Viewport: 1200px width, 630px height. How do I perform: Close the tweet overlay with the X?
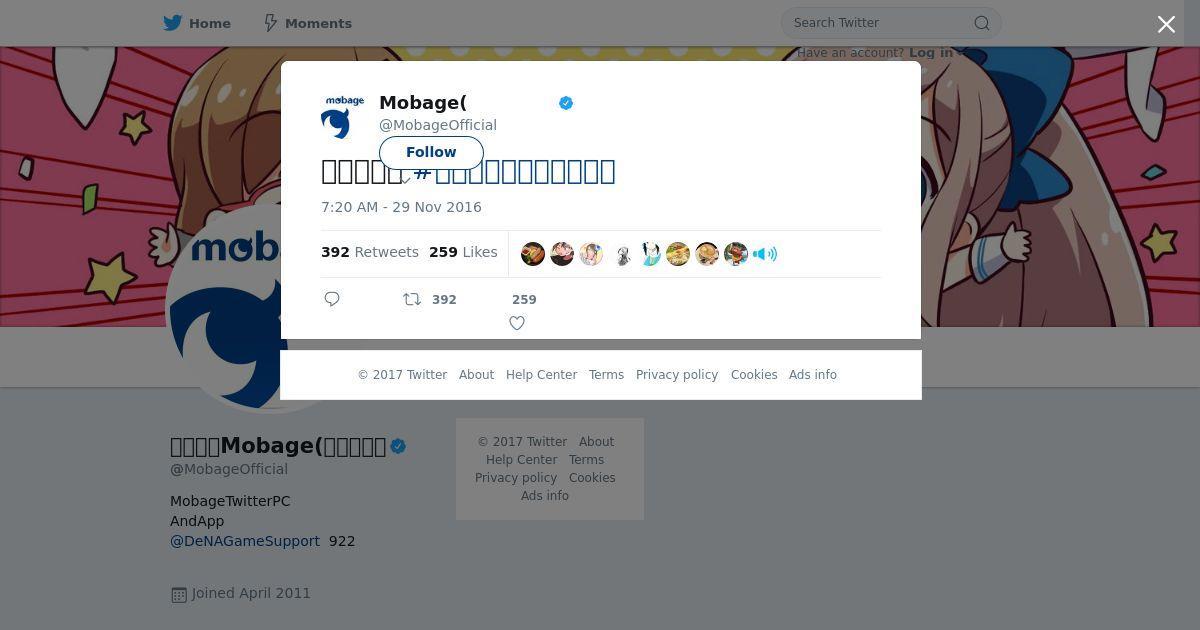(x=1166, y=24)
